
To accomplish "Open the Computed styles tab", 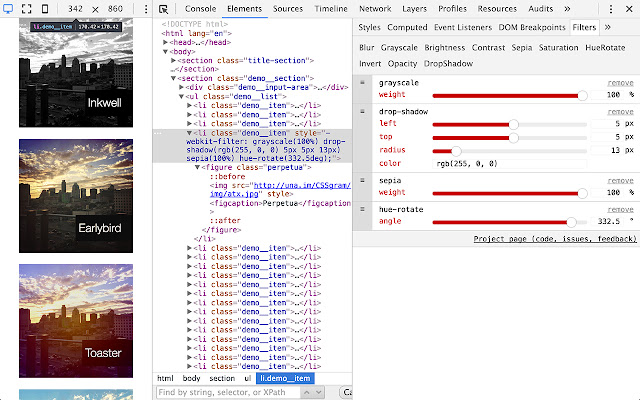I will (407, 27).
